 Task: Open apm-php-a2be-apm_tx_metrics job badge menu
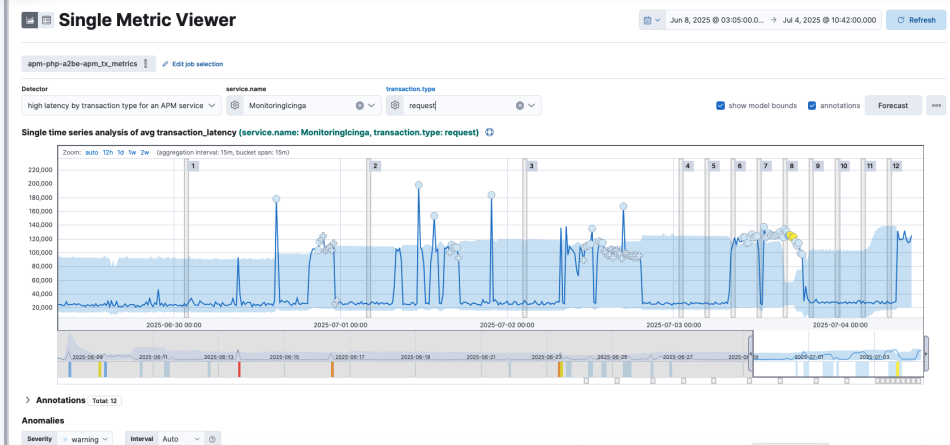tap(145, 64)
